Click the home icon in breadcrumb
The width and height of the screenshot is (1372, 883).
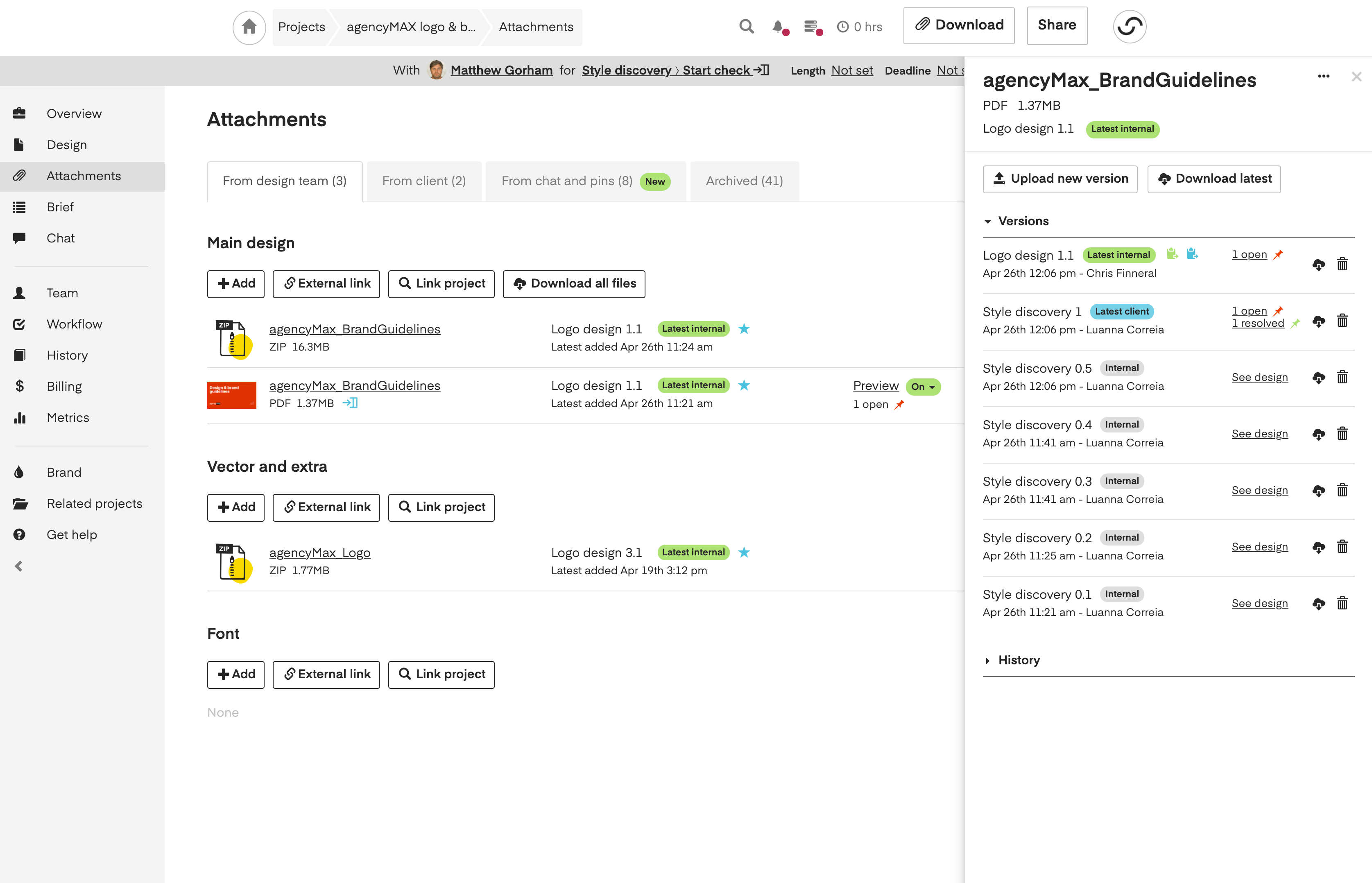pyautogui.click(x=249, y=27)
